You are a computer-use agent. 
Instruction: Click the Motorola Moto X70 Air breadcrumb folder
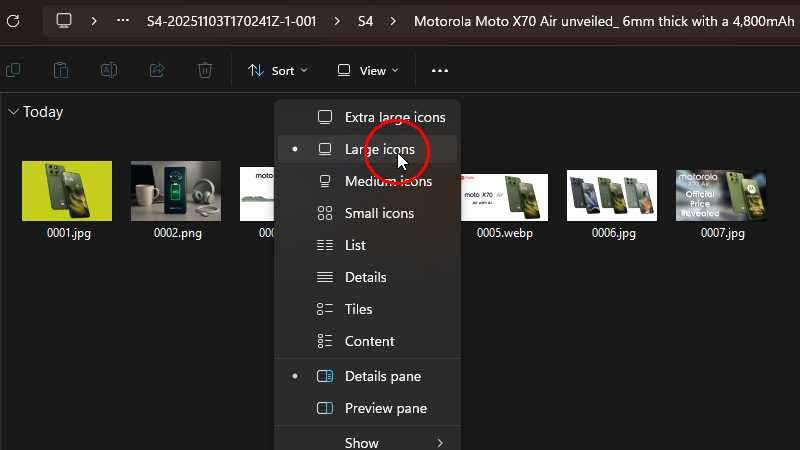[x=606, y=21]
